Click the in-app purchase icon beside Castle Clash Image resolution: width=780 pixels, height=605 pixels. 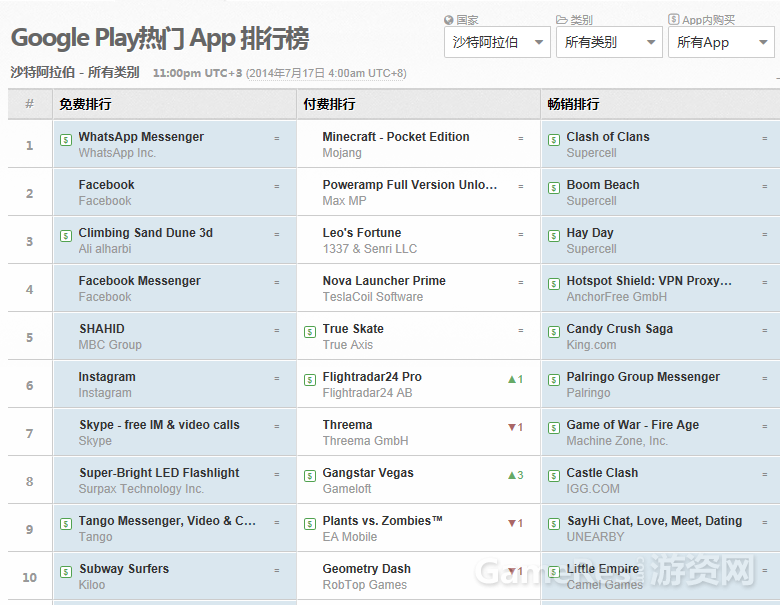click(554, 476)
